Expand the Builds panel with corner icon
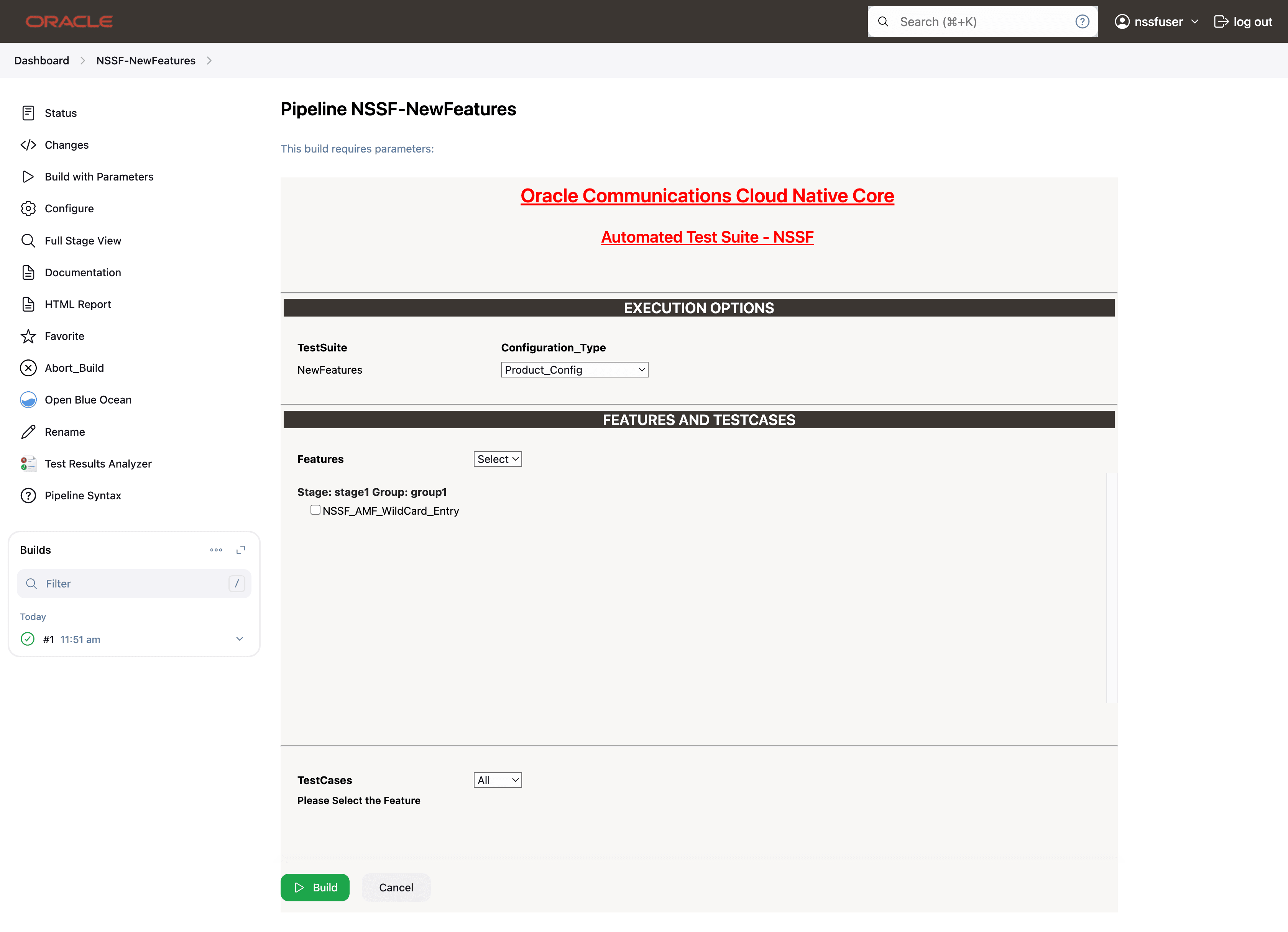Image resolution: width=1288 pixels, height=932 pixels. 241,550
